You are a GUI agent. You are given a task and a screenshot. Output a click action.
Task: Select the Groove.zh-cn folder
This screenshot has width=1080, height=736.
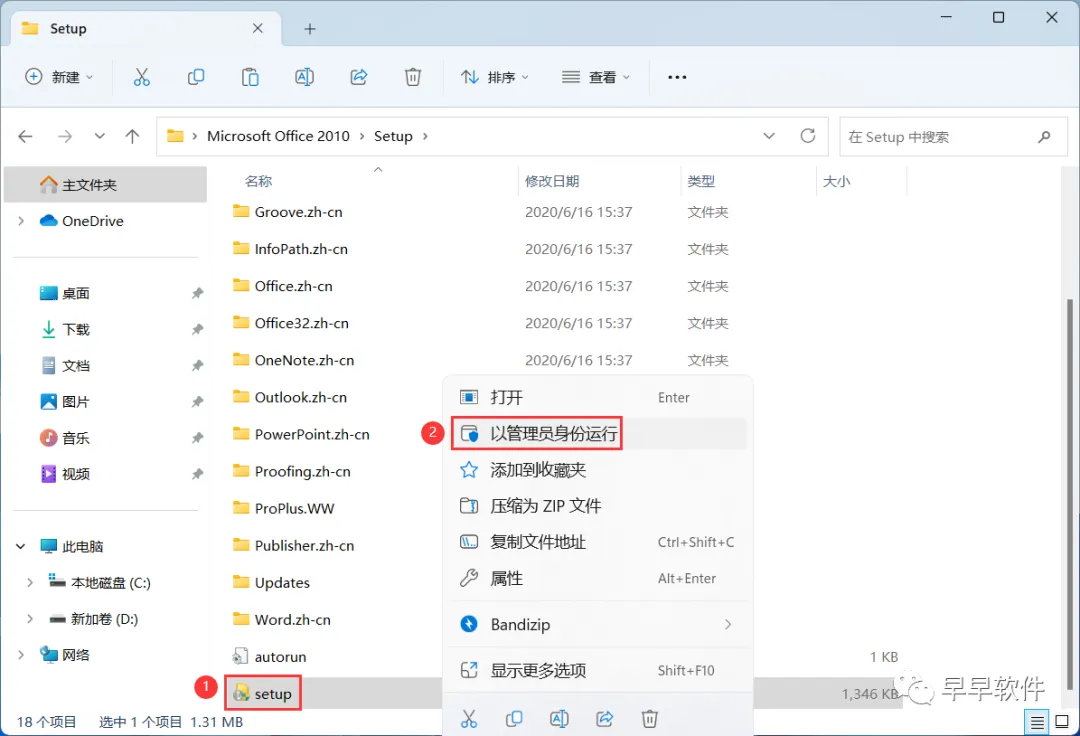coord(298,212)
